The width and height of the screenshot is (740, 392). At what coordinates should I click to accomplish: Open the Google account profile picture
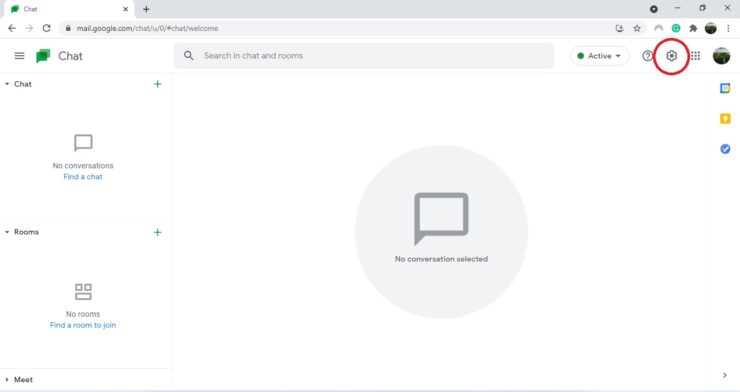(721, 56)
